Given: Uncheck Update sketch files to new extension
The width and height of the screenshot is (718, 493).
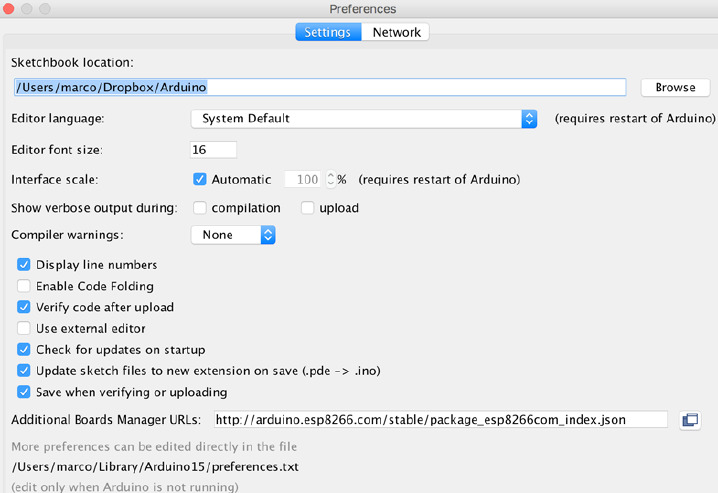Looking at the screenshot, I should click(x=24, y=370).
